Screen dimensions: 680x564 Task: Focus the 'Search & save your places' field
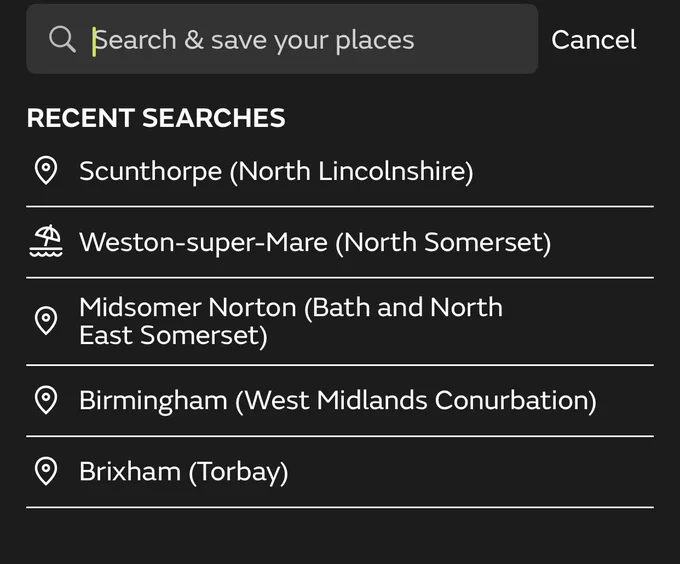282,39
